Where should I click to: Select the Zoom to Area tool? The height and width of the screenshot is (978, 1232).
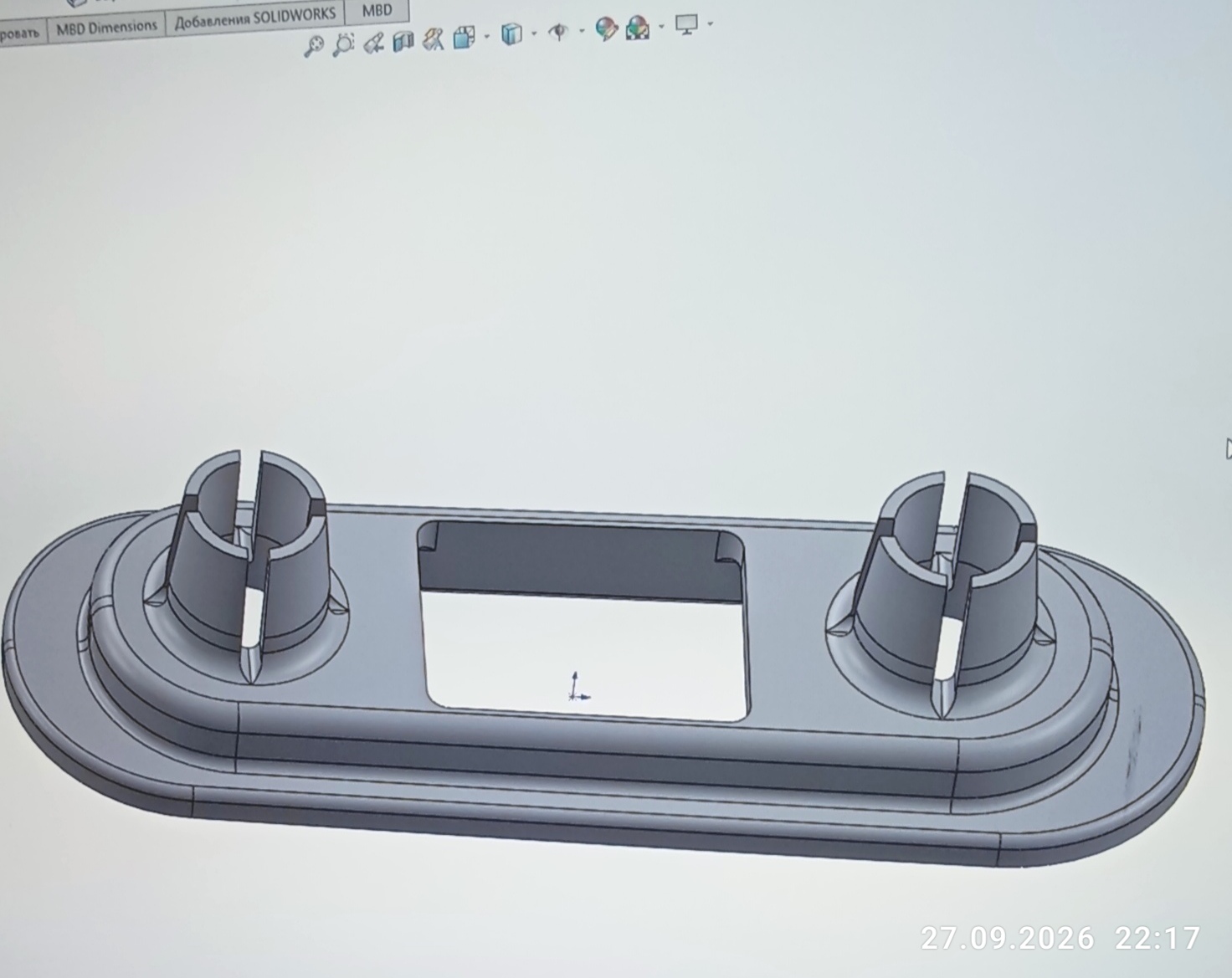pyautogui.click(x=343, y=44)
